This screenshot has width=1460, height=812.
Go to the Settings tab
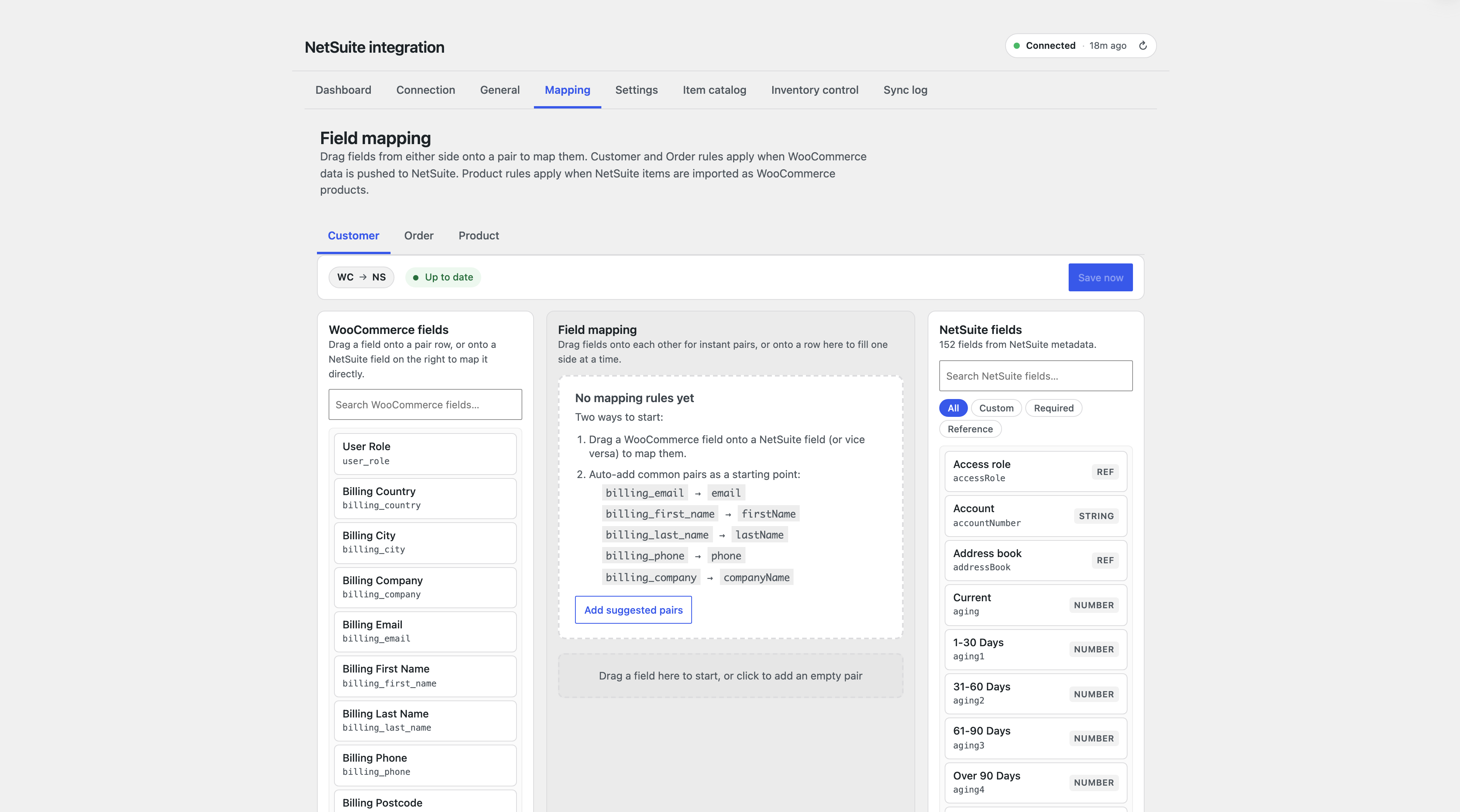coord(637,90)
